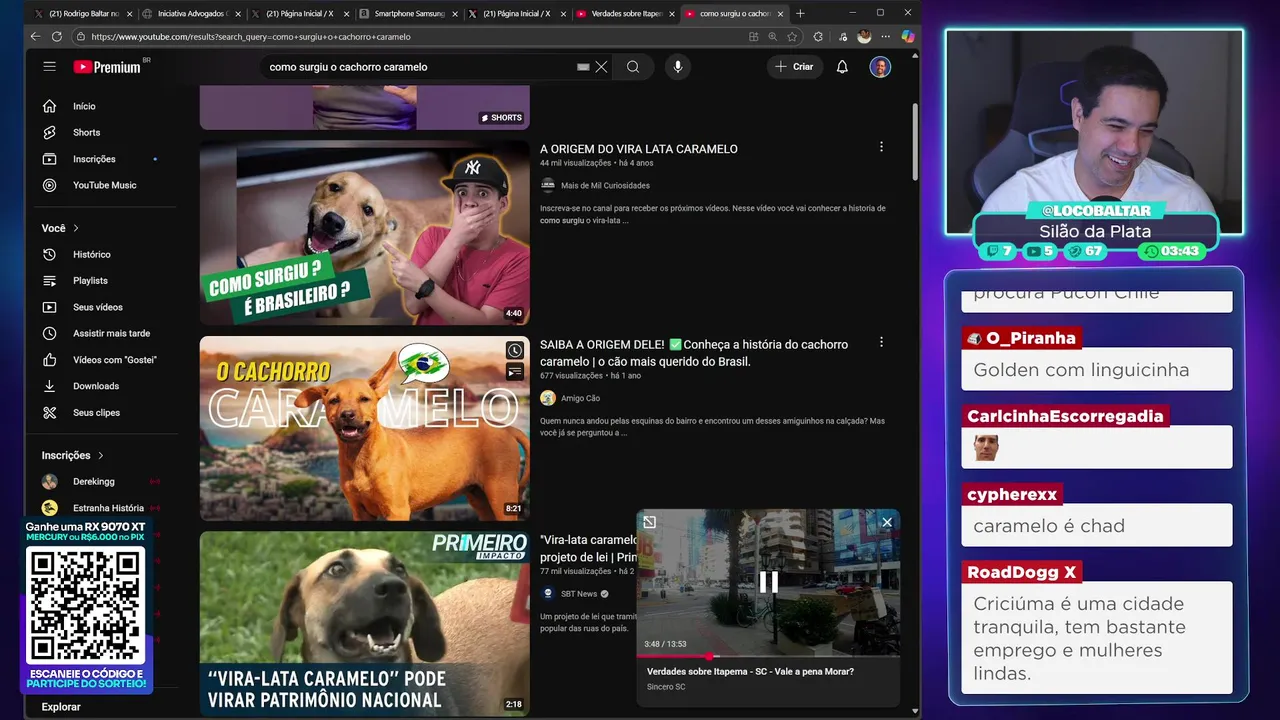Open the browser three-dot settings menu
The height and width of the screenshot is (720, 1280).
tap(886, 36)
